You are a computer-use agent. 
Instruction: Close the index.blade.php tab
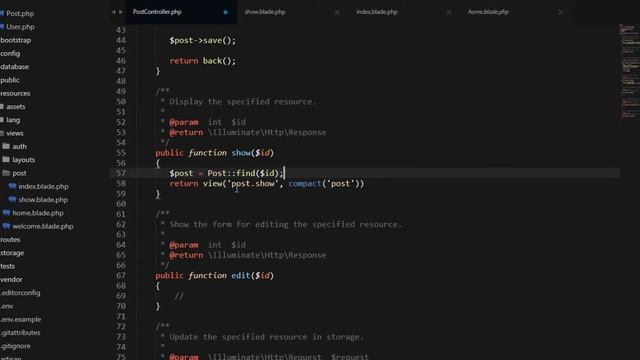pos(449,12)
